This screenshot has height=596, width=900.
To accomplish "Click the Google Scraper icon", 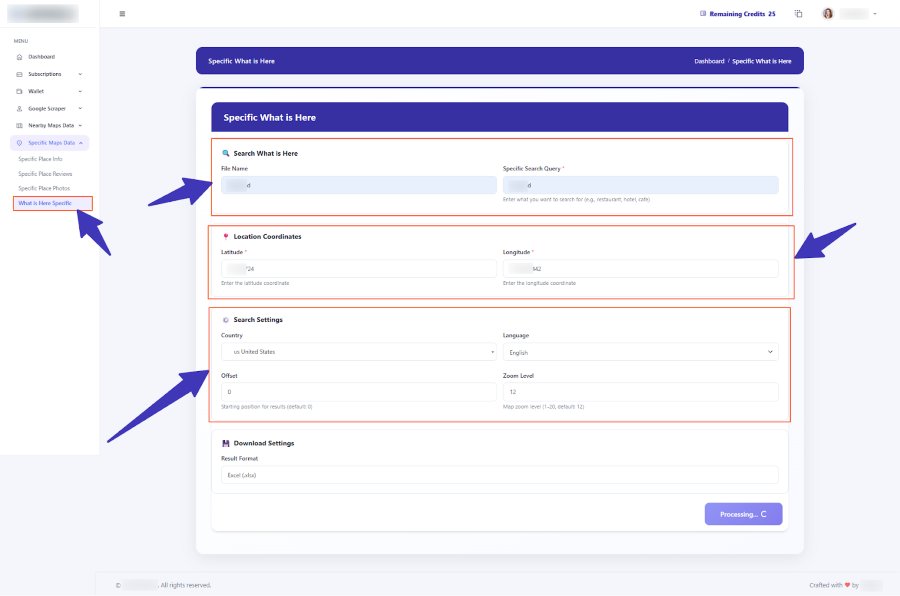I will click(x=22, y=108).
